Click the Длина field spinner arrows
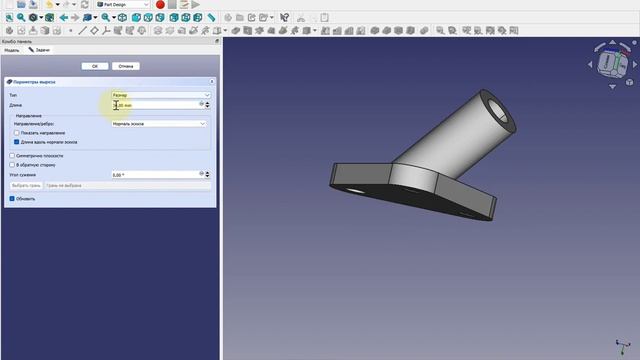This screenshot has width=640, height=360. [x=207, y=105]
